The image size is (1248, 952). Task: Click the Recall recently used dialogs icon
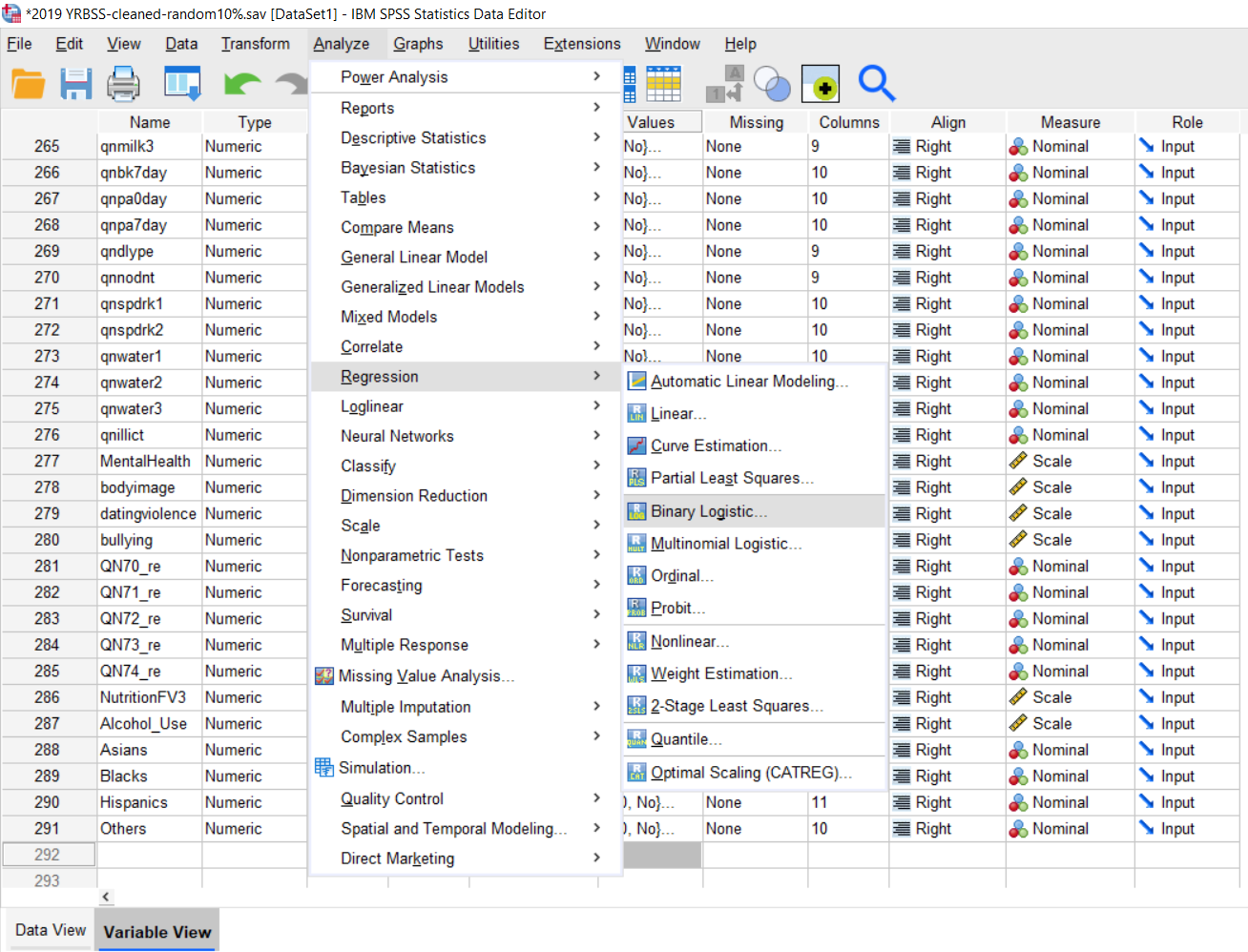coord(182,84)
